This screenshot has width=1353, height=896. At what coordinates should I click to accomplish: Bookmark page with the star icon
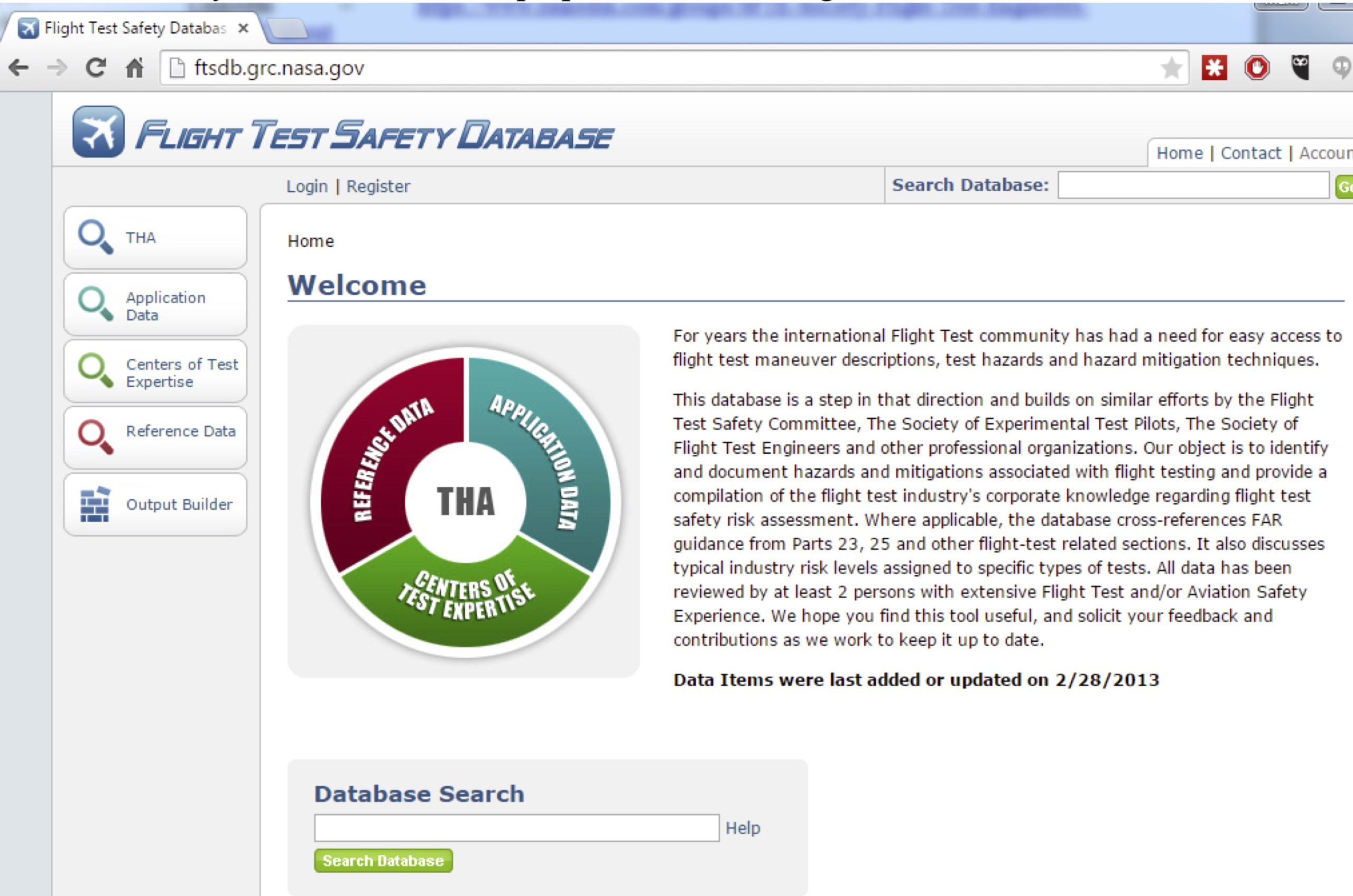(1171, 68)
